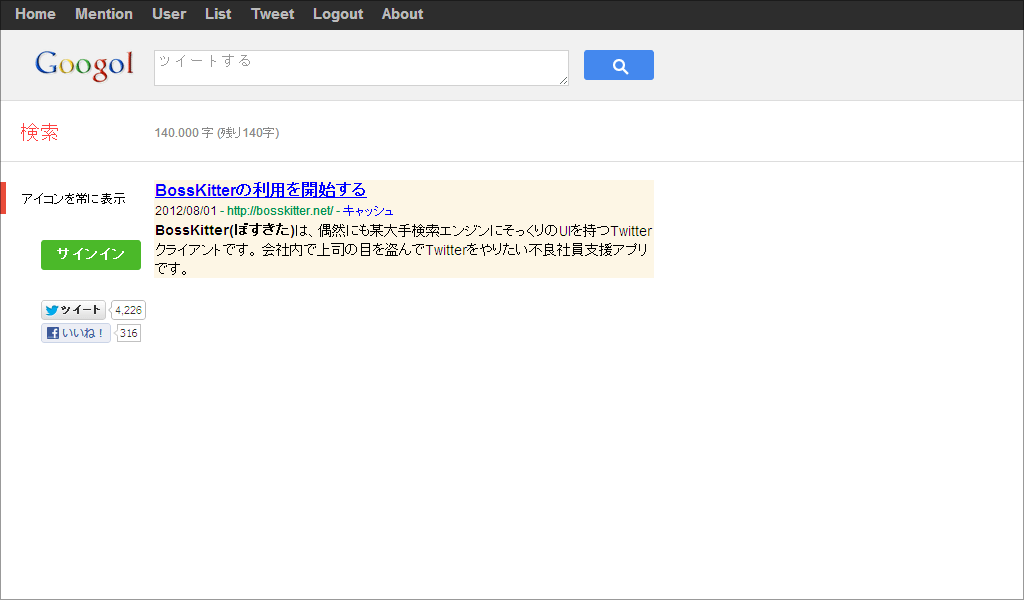Go to the User menu item
This screenshot has width=1024, height=600.
[x=169, y=14]
